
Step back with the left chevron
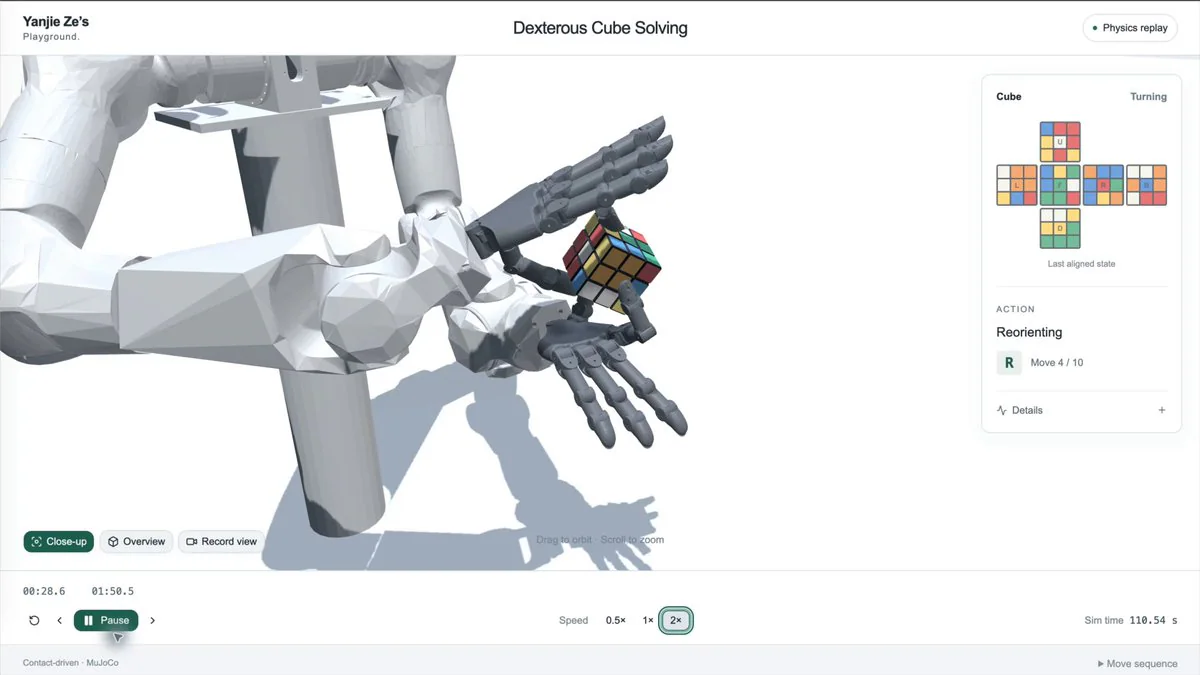(x=59, y=620)
